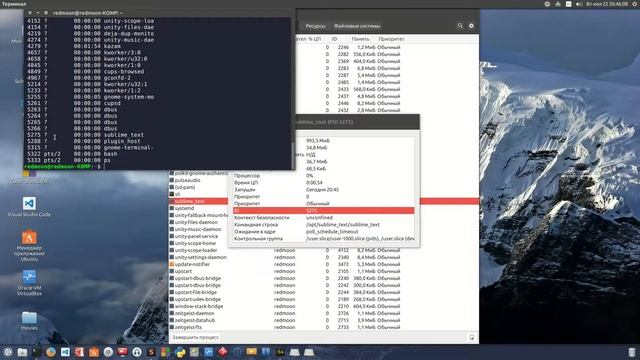Click the properties dialog title bar

pyautogui.click(x=357, y=122)
